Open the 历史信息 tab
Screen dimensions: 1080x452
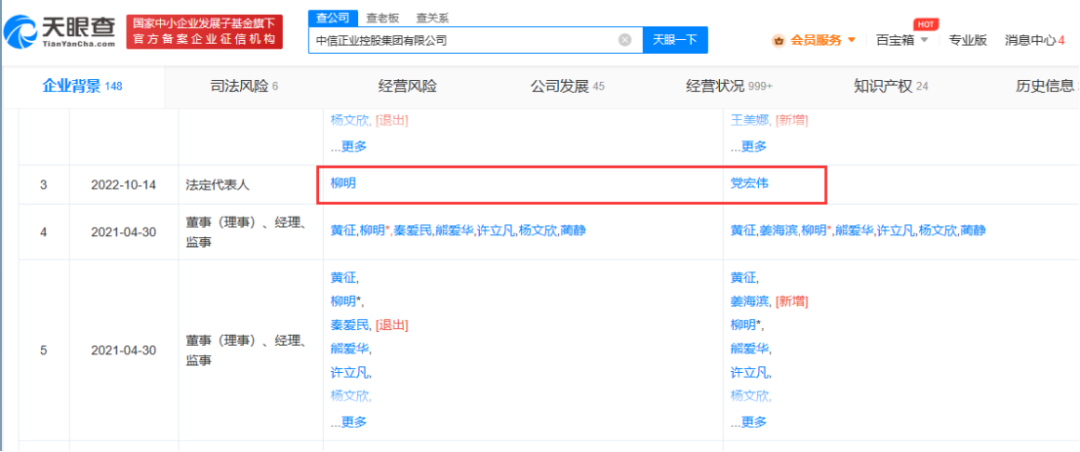1044,87
